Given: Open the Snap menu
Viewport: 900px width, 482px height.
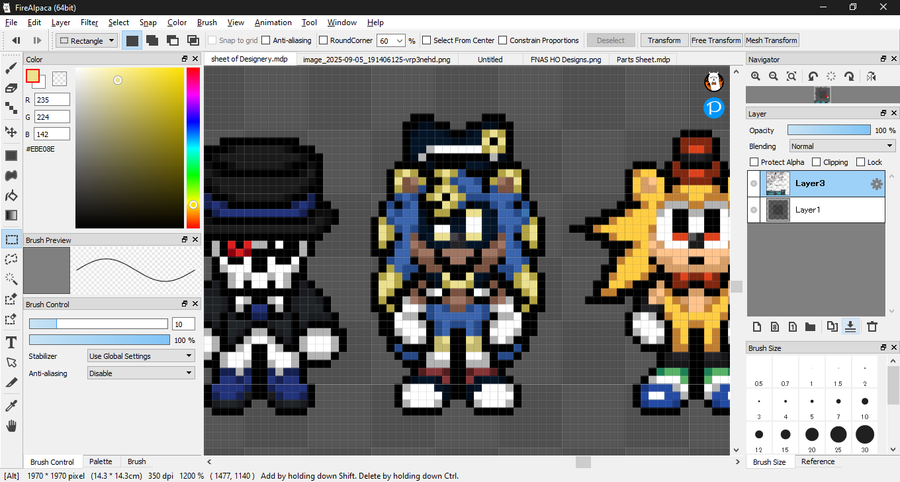Looking at the screenshot, I should [148, 22].
